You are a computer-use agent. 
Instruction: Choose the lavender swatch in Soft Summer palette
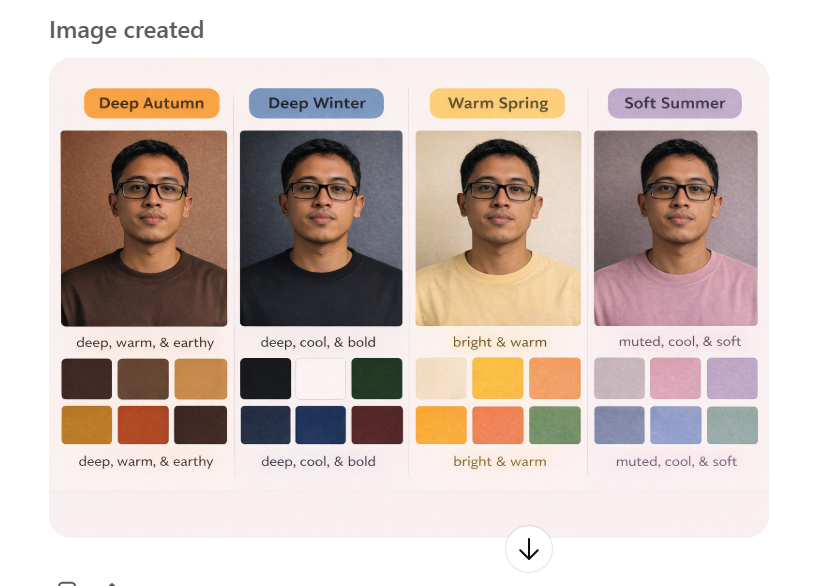point(732,379)
